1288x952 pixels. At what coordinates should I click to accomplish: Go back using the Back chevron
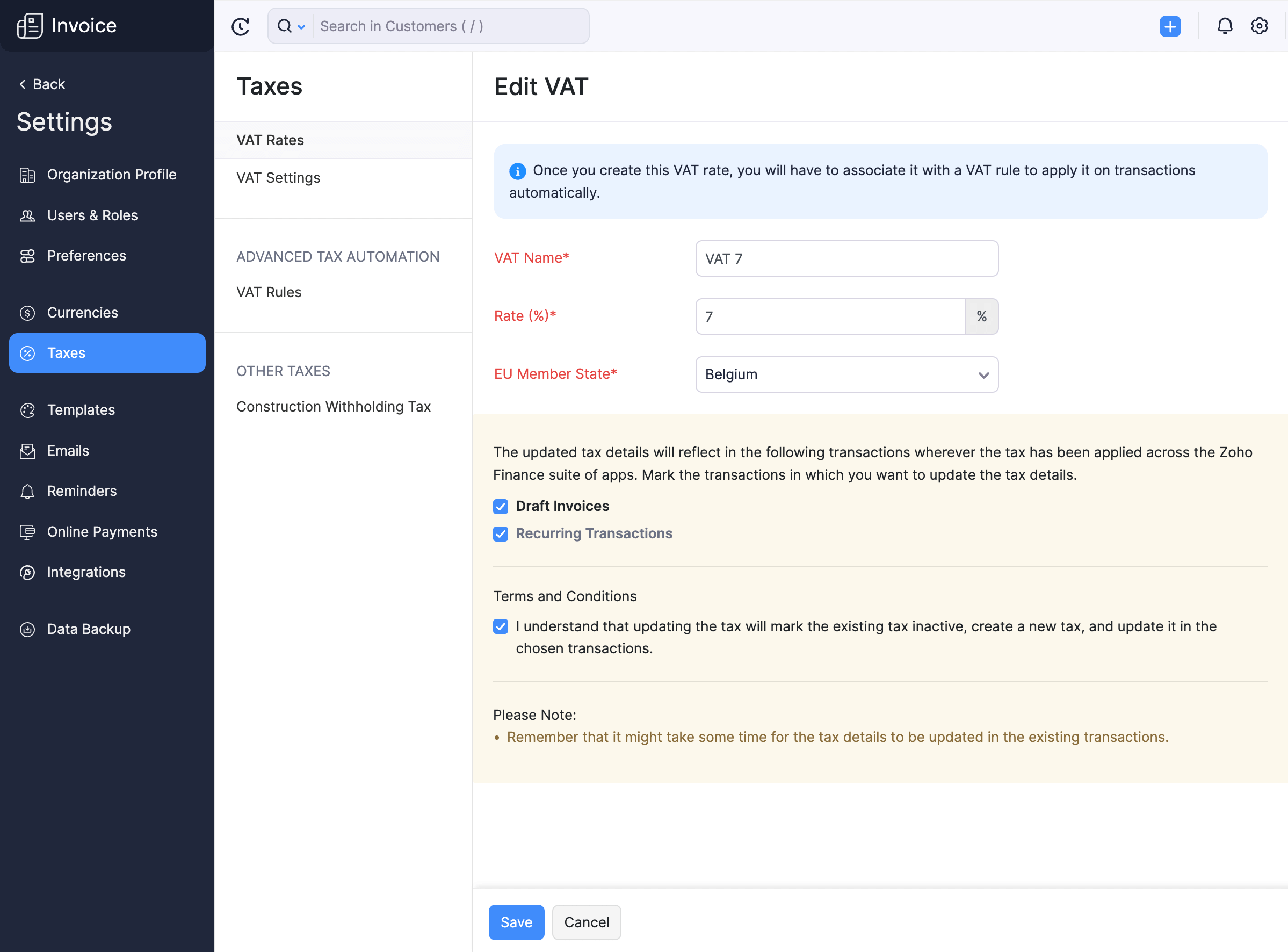[23, 84]
